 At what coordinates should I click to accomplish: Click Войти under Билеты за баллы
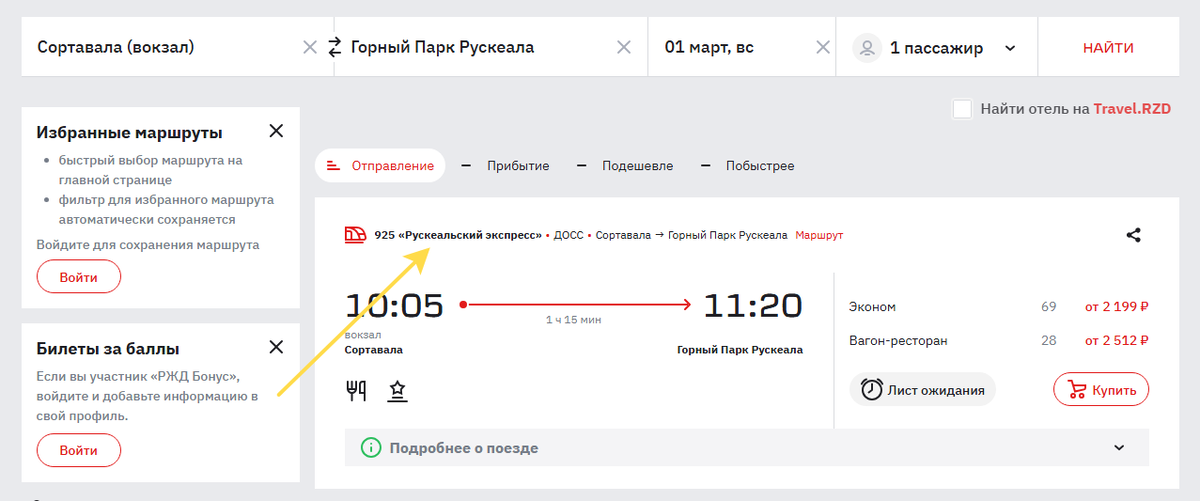pos(79,450)
